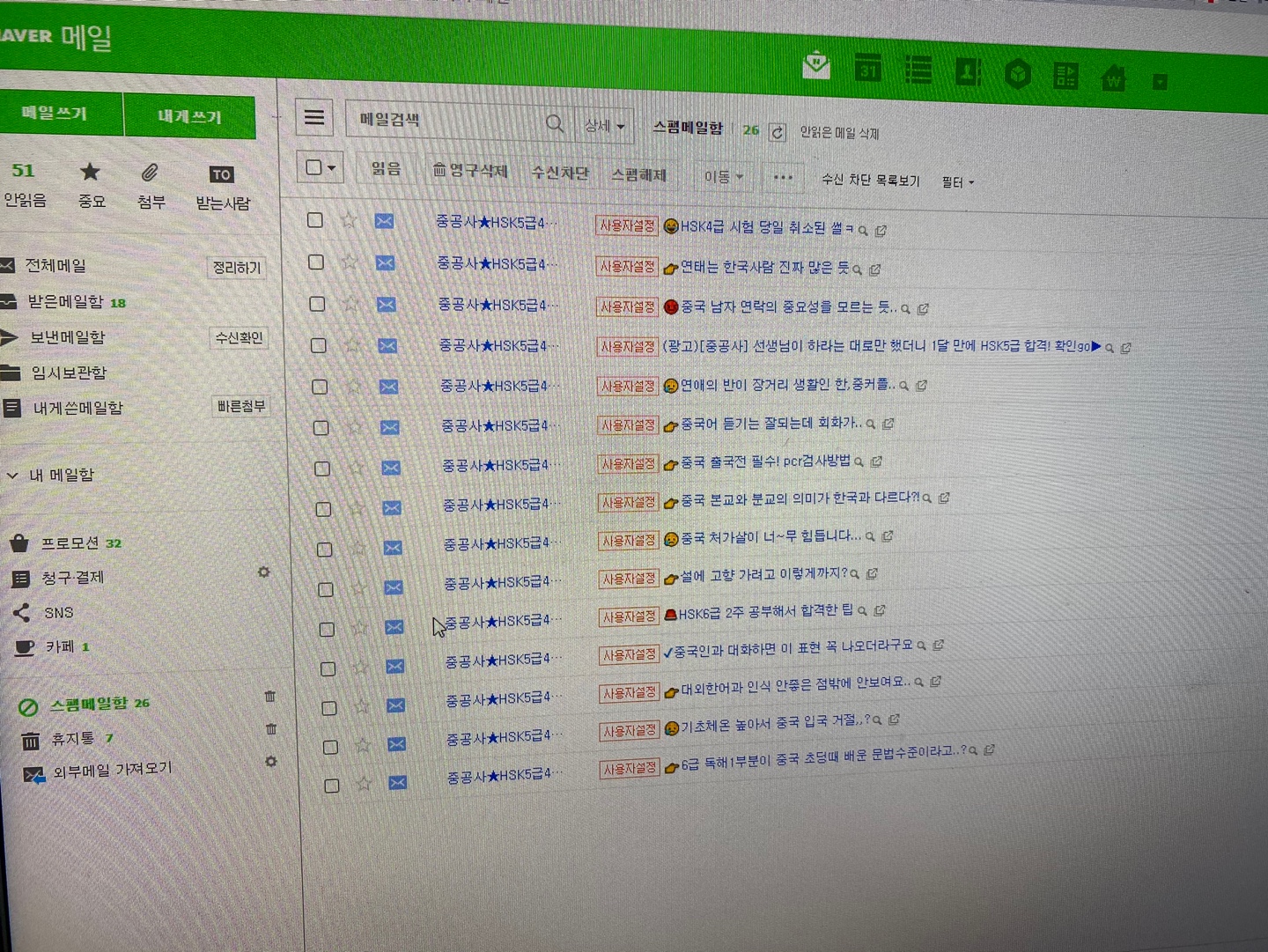Open the calendar icon in the green header
Viewport: 1268px width, 952px height.
coord(868,68)
